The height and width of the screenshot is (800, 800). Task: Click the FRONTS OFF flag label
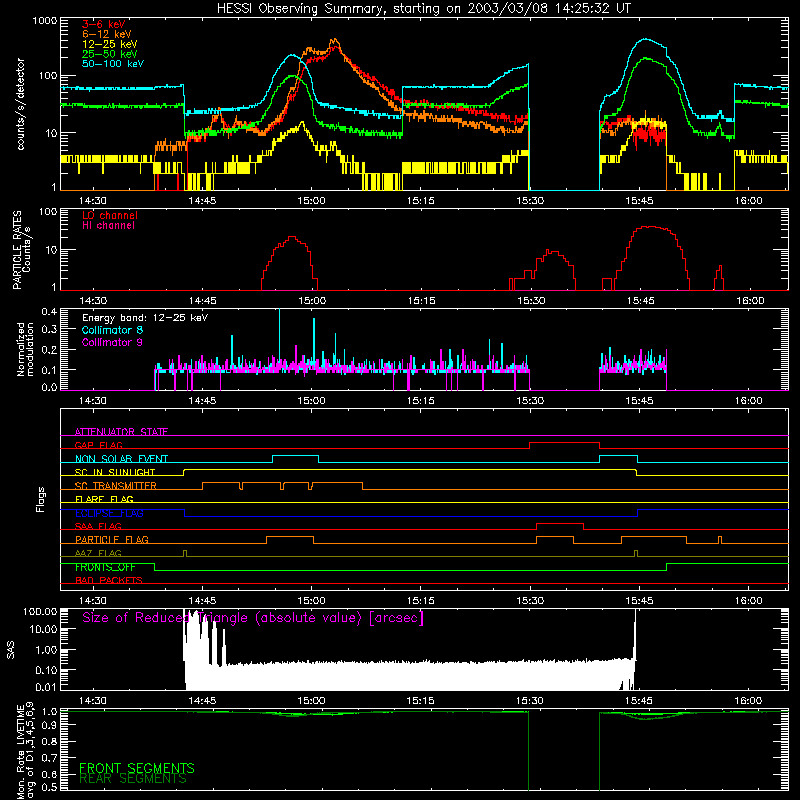(x=105, y=567)
